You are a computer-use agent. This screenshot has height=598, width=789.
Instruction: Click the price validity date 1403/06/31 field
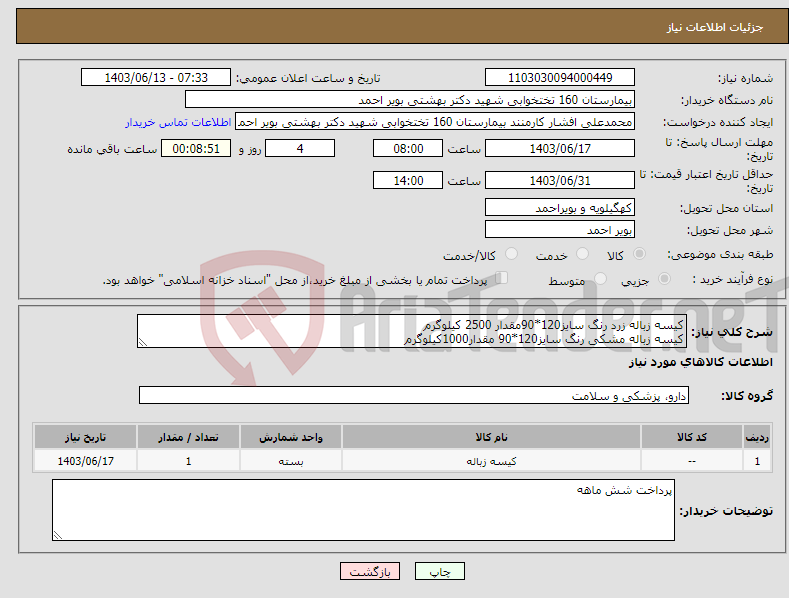click(560, 180)
